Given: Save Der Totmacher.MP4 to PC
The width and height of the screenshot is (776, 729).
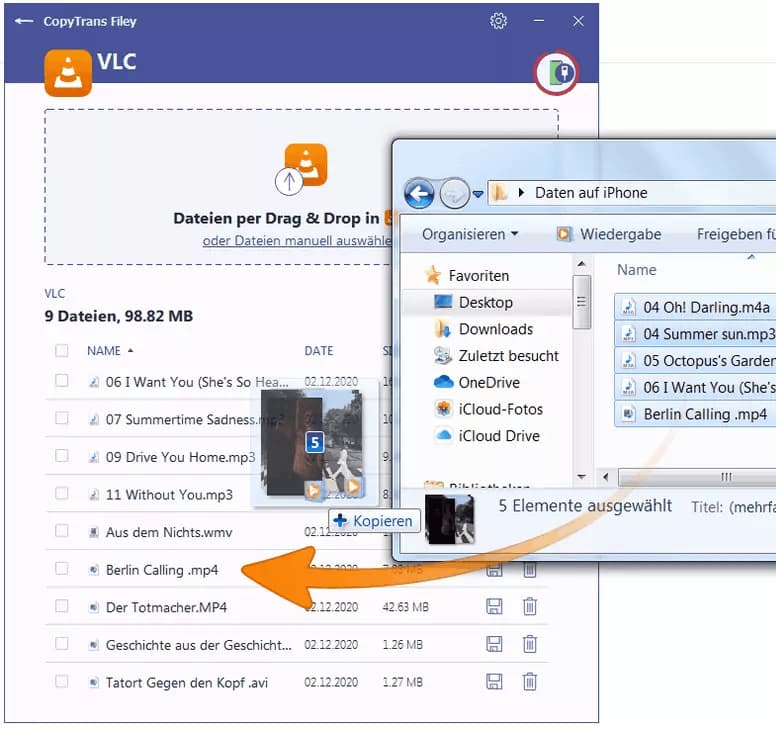Looking at the screenshot, I should pos(494,606).
